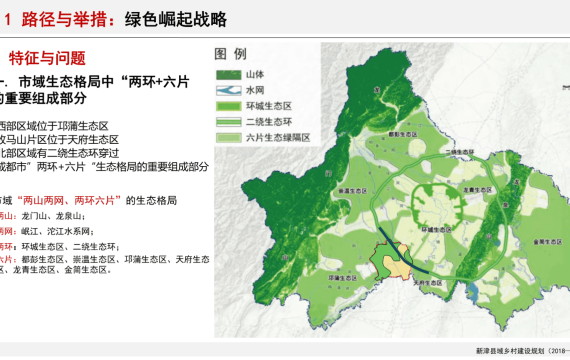Click the dark blue road segment on the map
570x360 pixels.
[x=404, y=251]
